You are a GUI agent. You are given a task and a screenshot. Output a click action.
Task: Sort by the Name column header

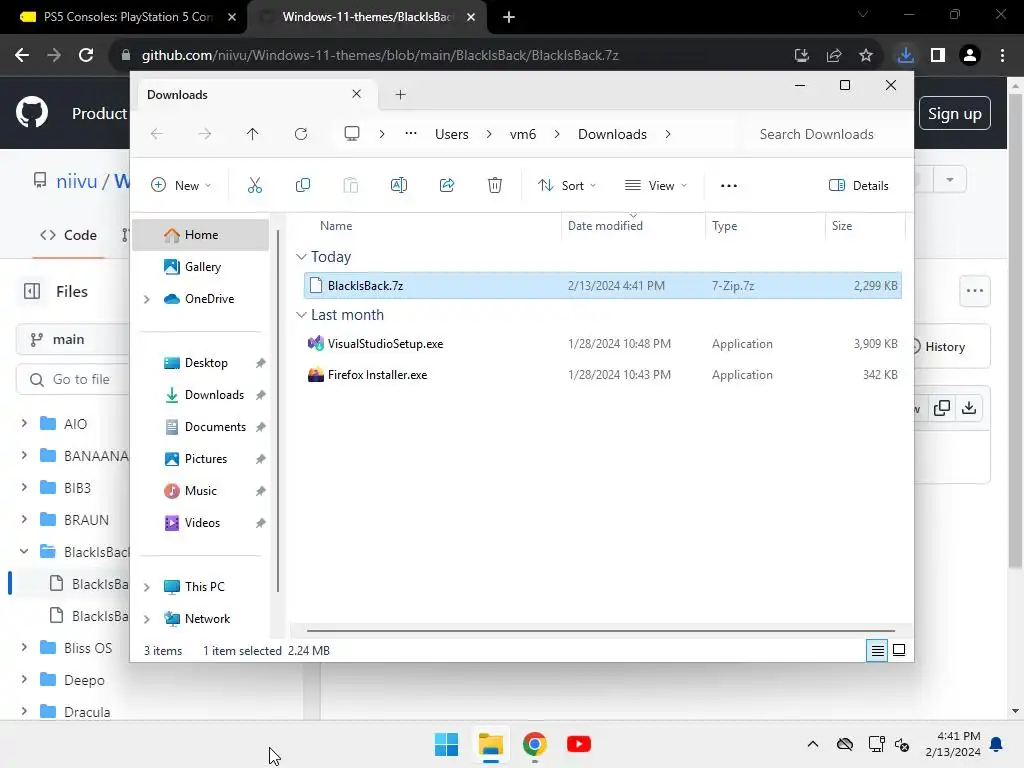coord(336,225)
